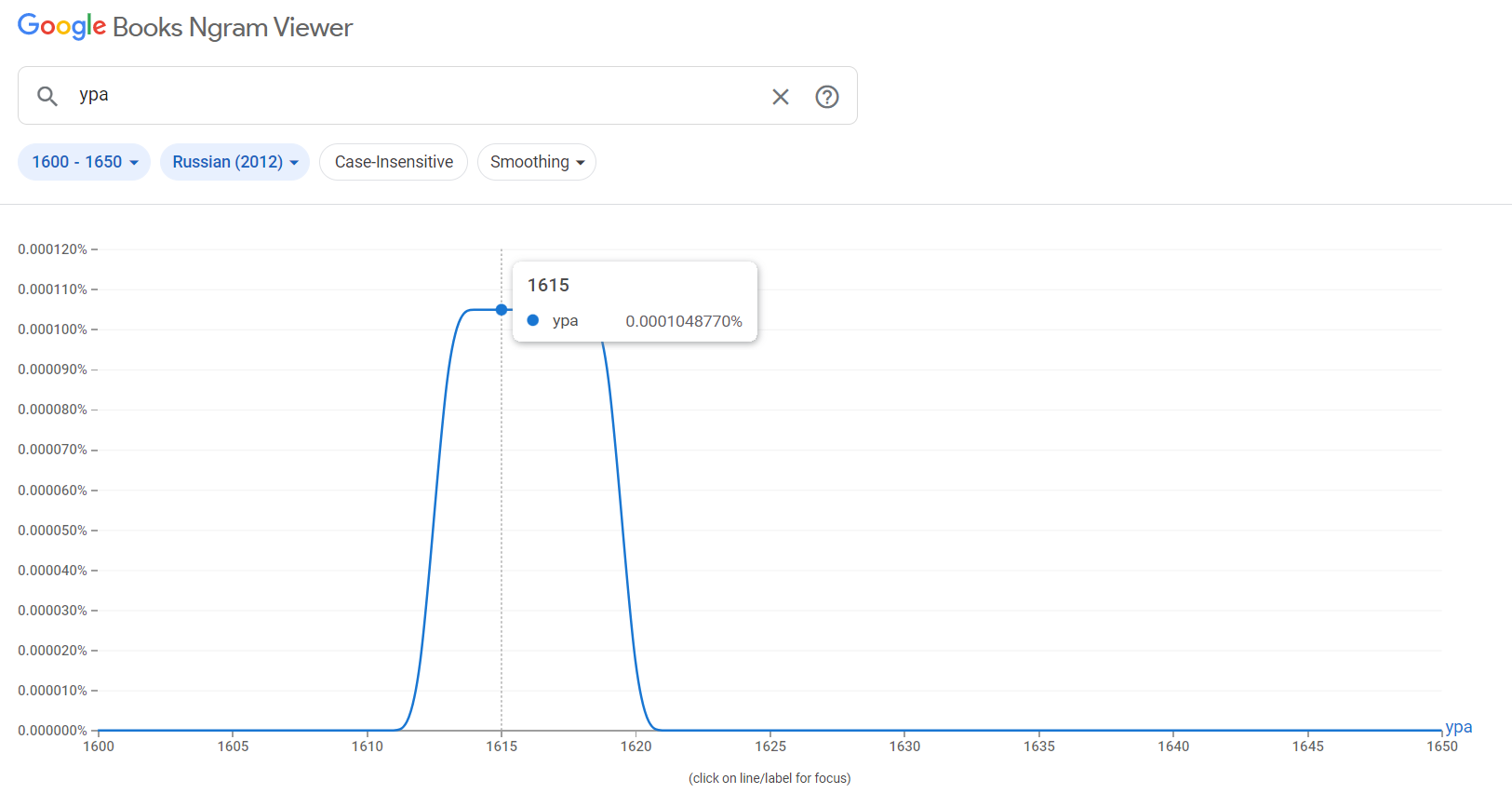Open the Smoothing dropdown

coord(537,162)
